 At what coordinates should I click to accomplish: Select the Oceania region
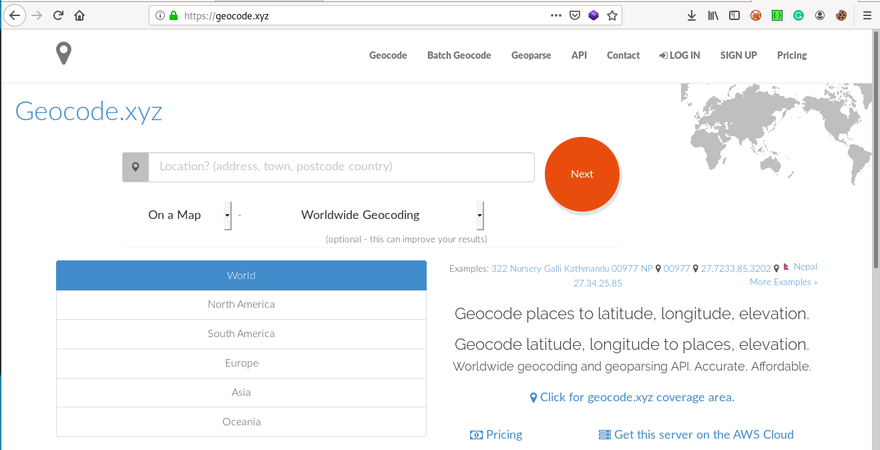pyautogui.click(x=241, y=421)
